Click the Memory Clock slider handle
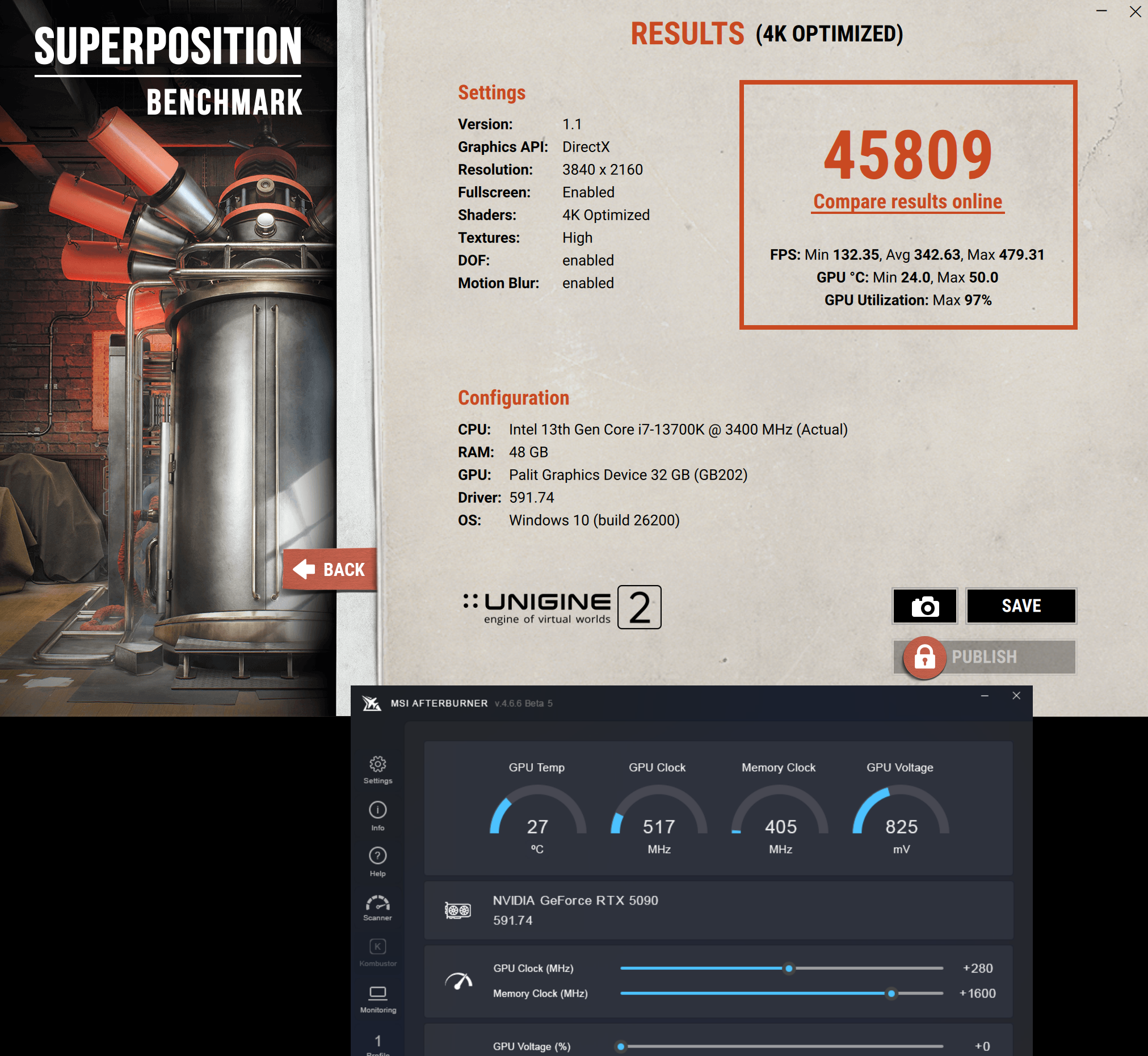Screen dimensions: 1148x1056 (891, 994)
